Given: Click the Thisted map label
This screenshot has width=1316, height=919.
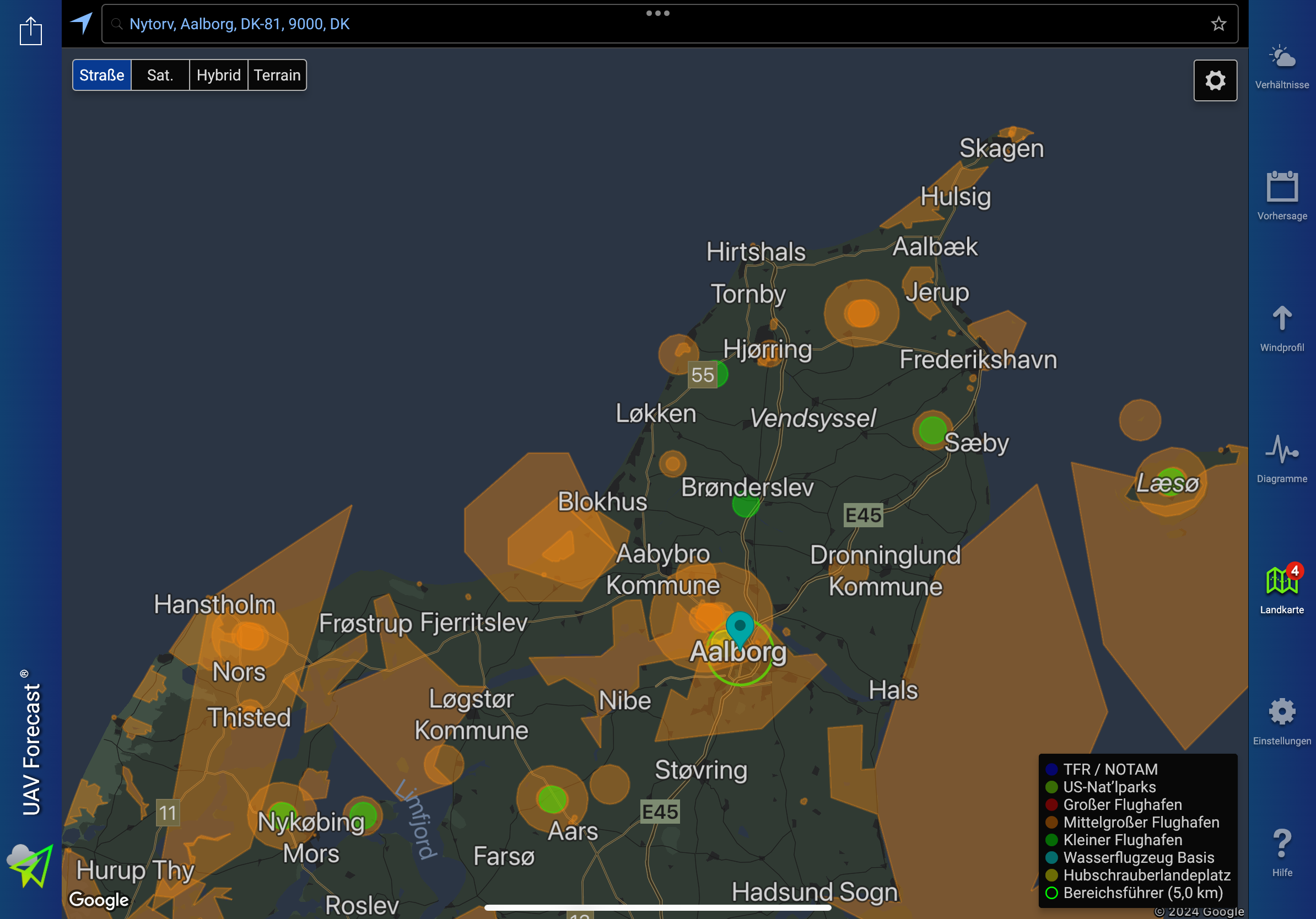Looking at the screenshot, I should tap(249, 717).
